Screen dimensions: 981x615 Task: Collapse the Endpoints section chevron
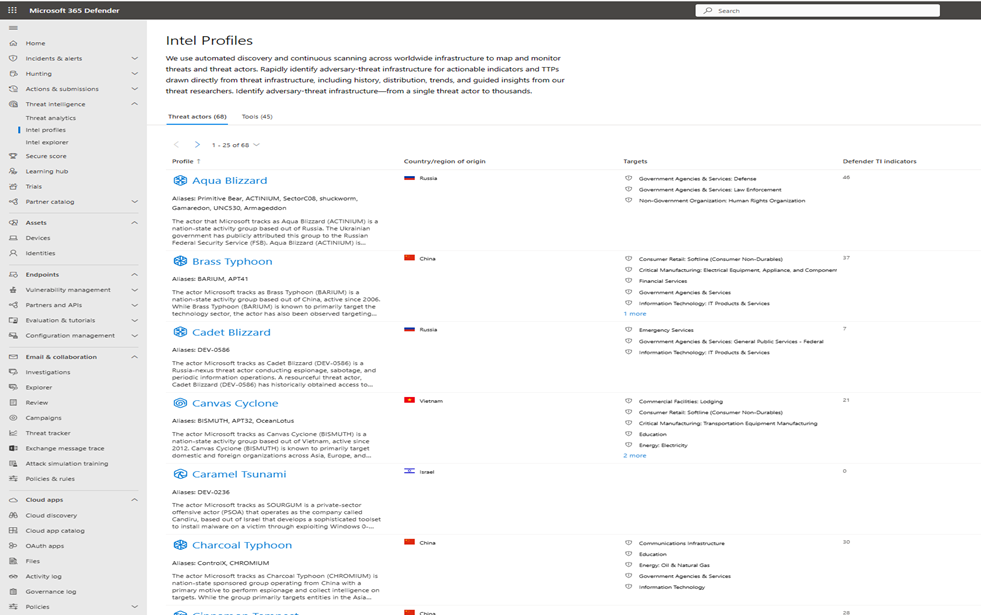135,275
